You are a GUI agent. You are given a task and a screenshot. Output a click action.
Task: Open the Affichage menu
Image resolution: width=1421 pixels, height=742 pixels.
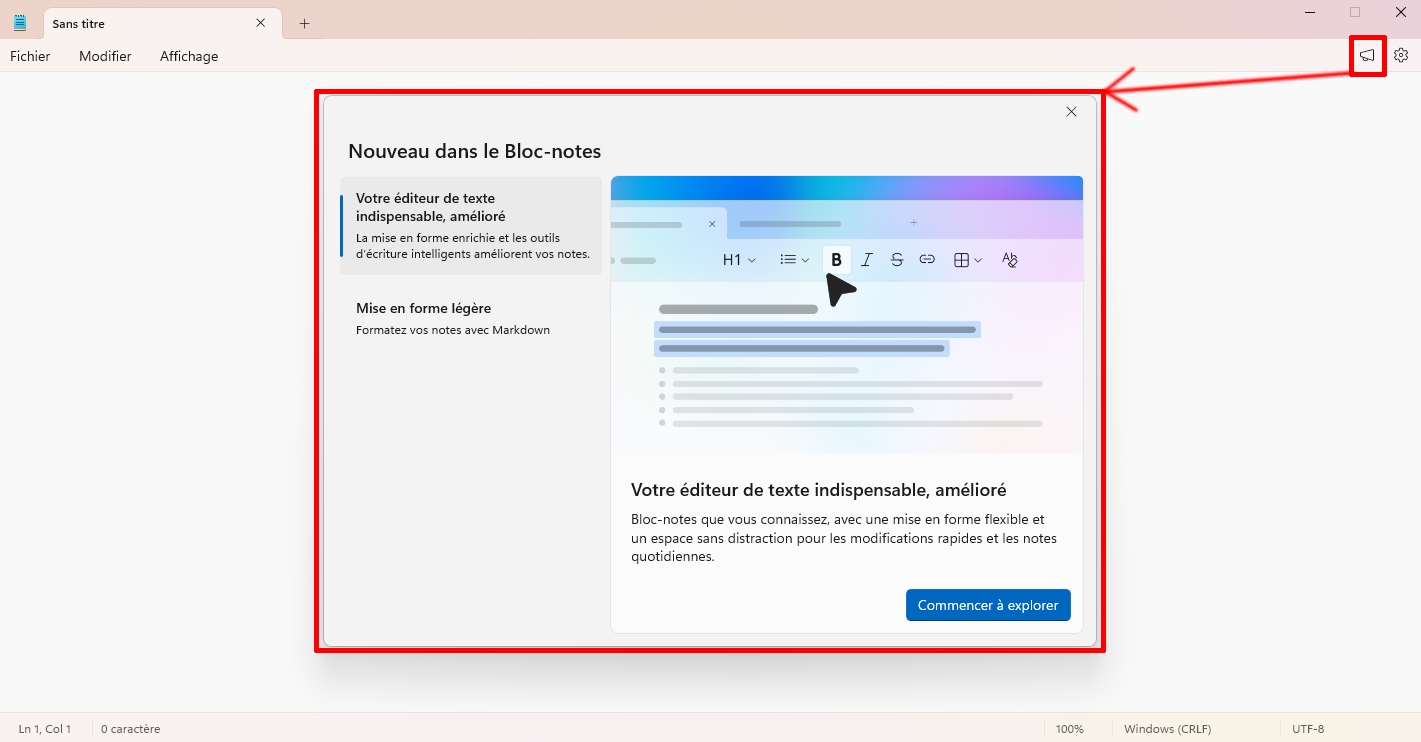(x=189, y=56)
